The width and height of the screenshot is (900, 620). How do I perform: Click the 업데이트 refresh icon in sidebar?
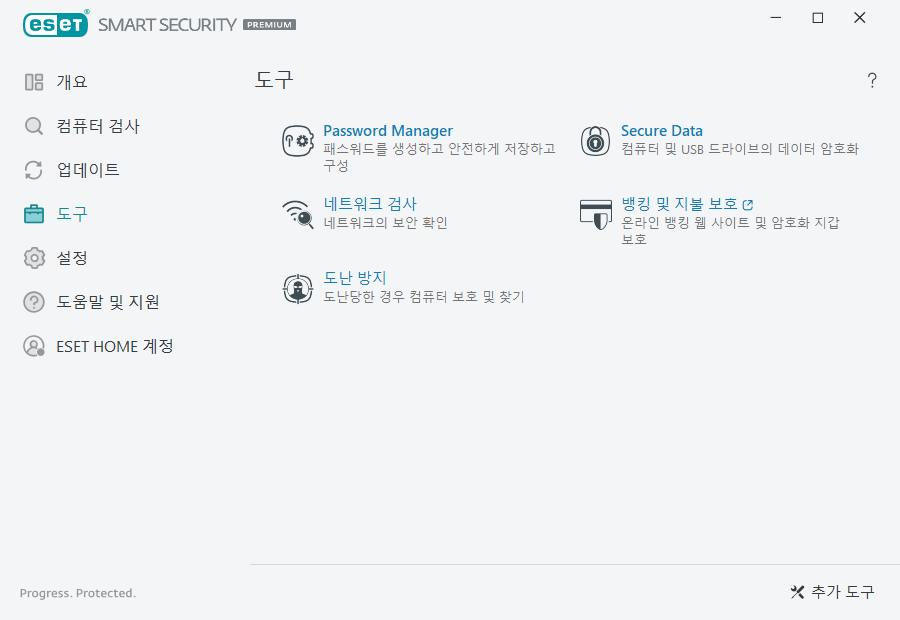tap(33, 170)
